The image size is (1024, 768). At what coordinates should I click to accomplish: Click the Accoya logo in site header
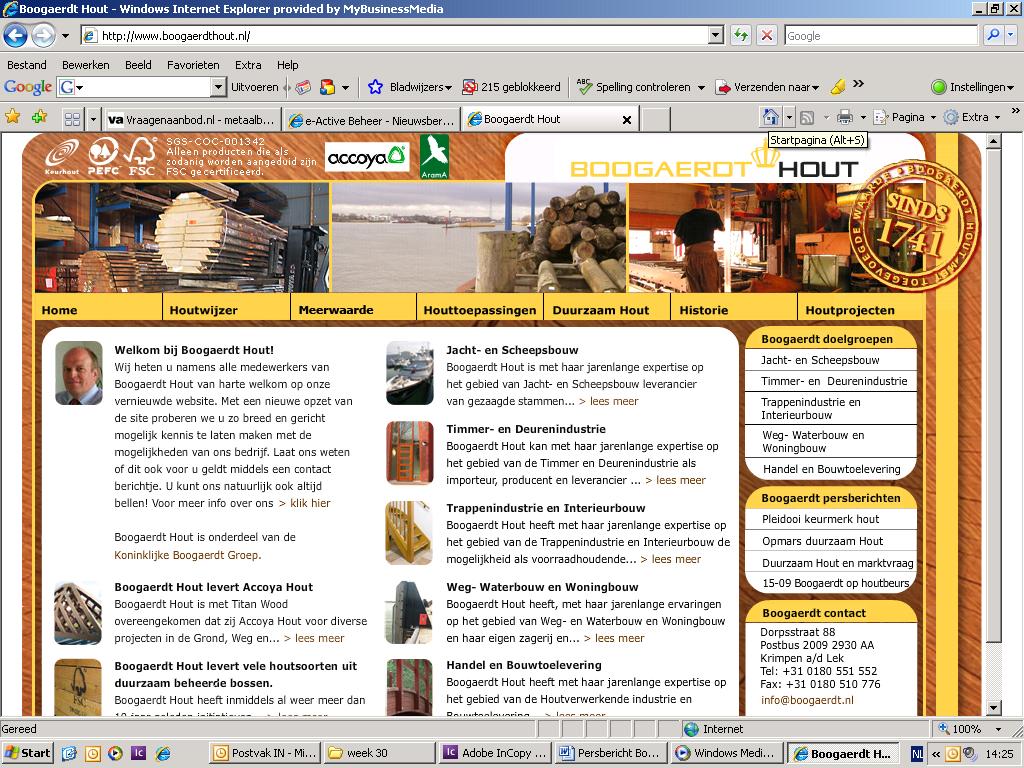[367, 157]
